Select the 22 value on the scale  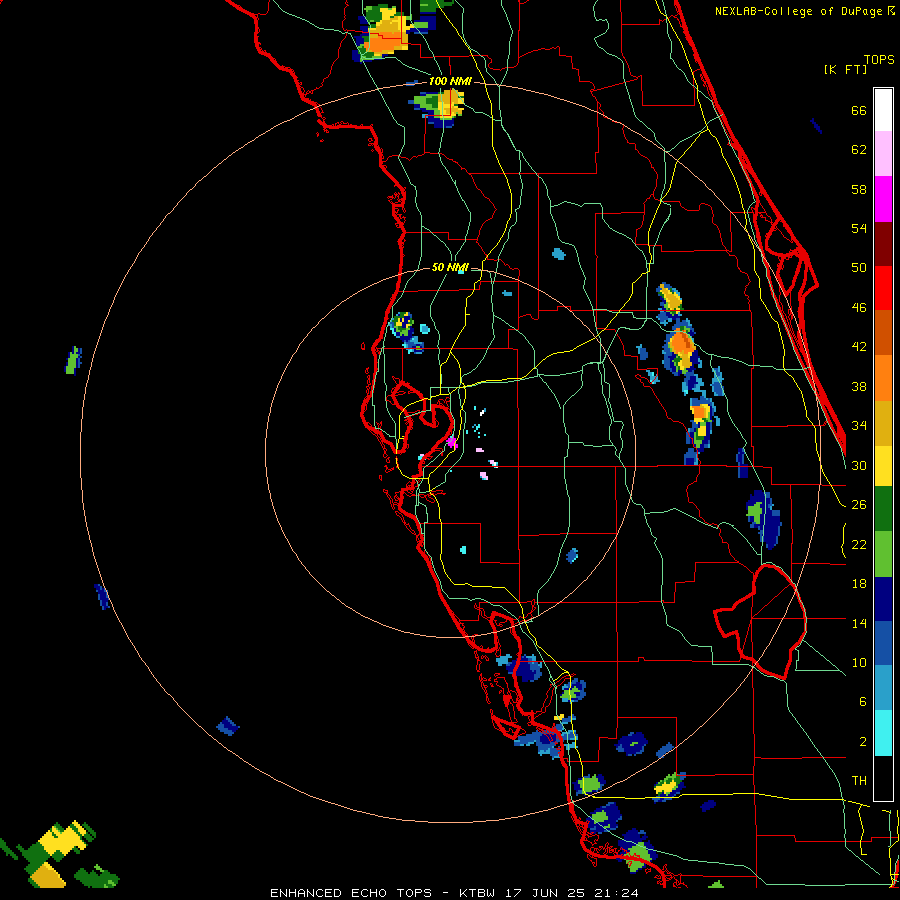click(859, 544)
